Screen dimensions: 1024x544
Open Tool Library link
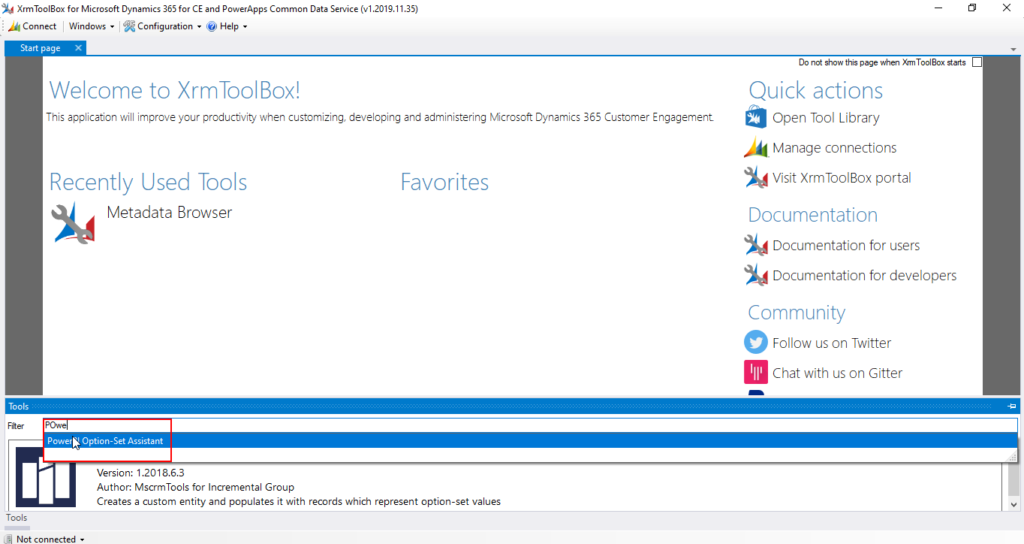click(825, 118)
